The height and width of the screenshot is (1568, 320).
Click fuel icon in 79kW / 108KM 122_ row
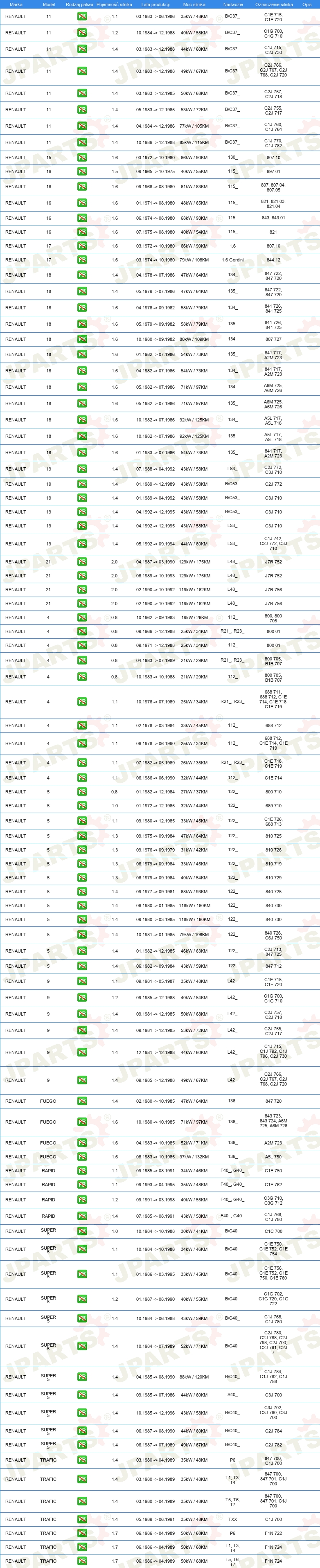81,934
